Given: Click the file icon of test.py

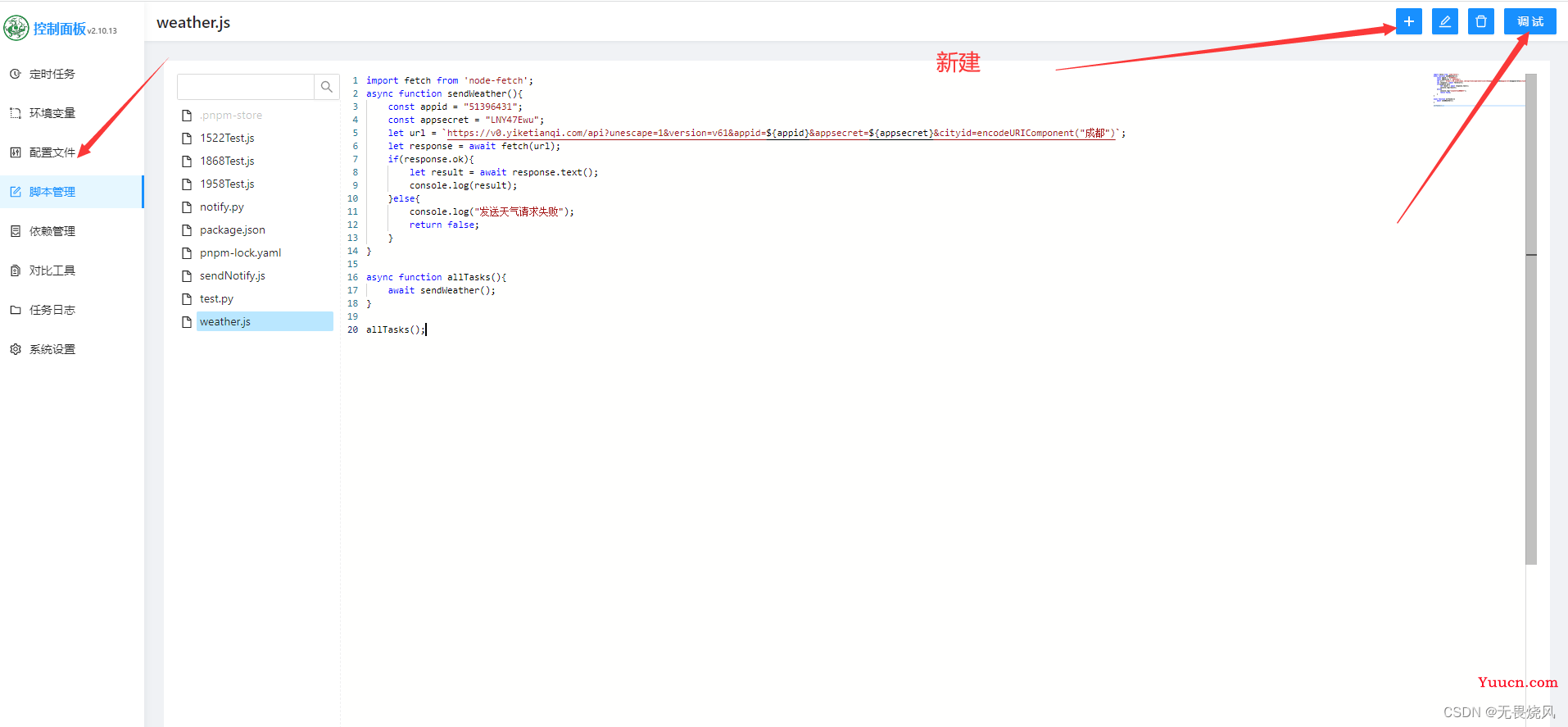Looking at the screenshot, I should coord(187,299).
